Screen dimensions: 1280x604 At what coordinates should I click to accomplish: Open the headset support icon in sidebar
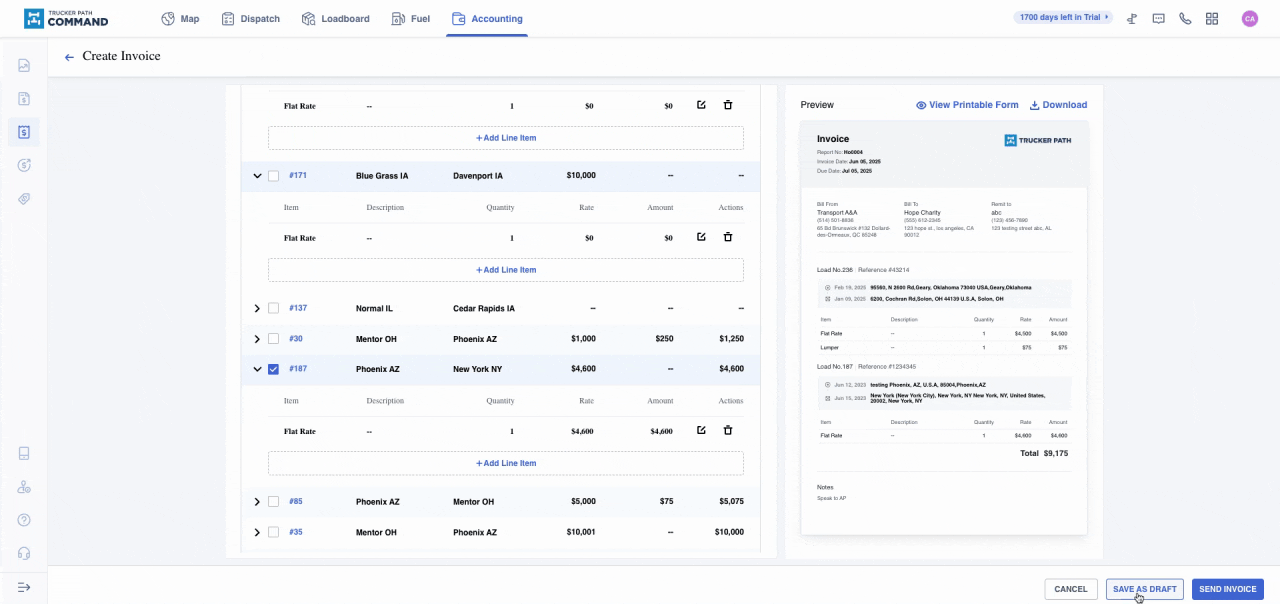[x=24, y=553]
